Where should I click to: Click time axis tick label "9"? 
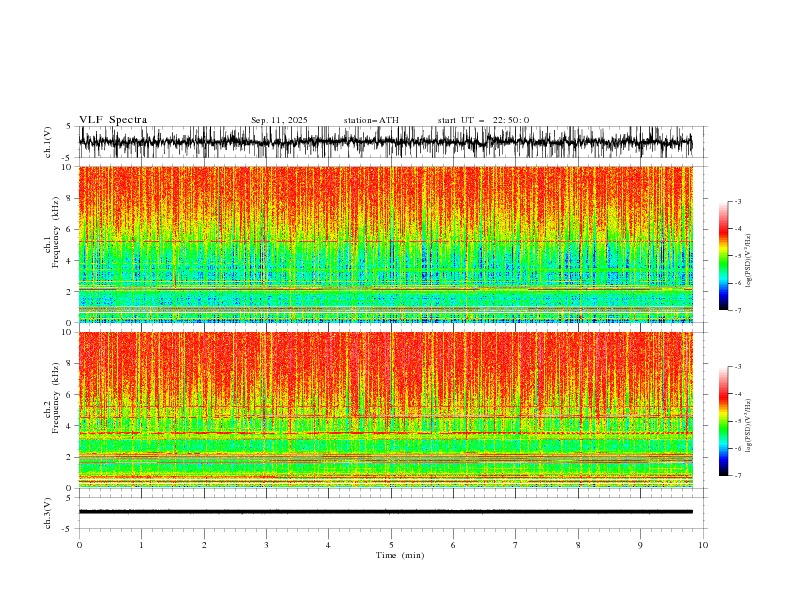tap(640, 545)
